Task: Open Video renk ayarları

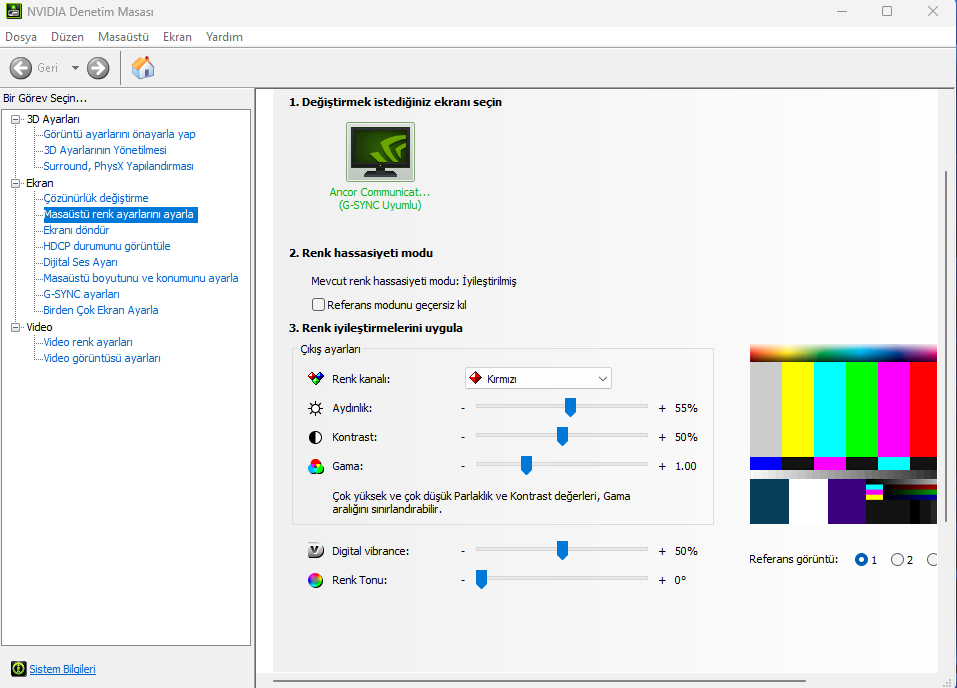Action: [88, 342]
